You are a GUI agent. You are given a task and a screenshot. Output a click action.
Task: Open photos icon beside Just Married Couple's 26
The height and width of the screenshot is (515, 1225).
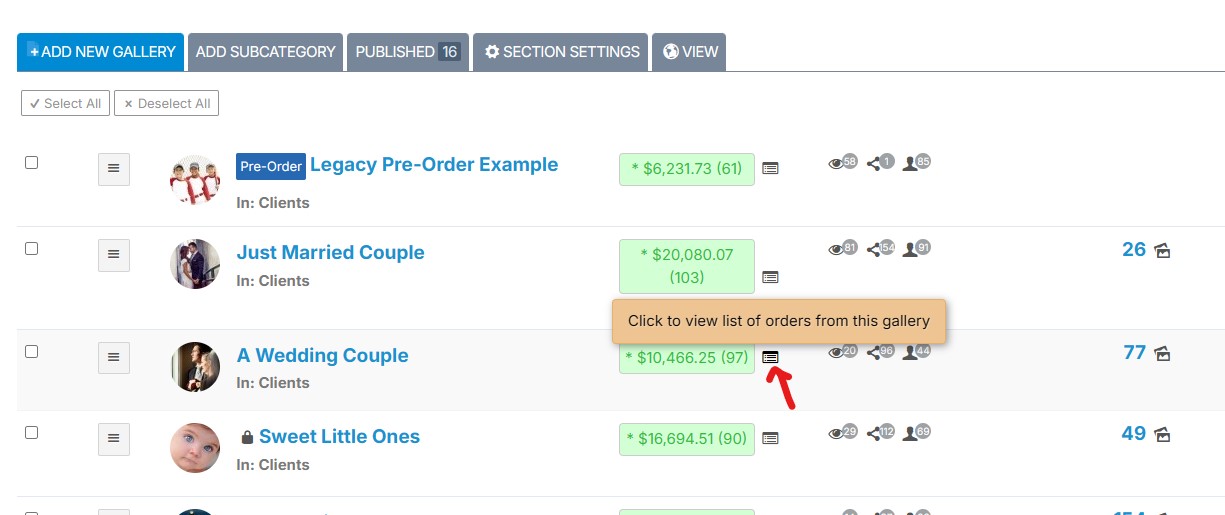[x=1162, y=251]
